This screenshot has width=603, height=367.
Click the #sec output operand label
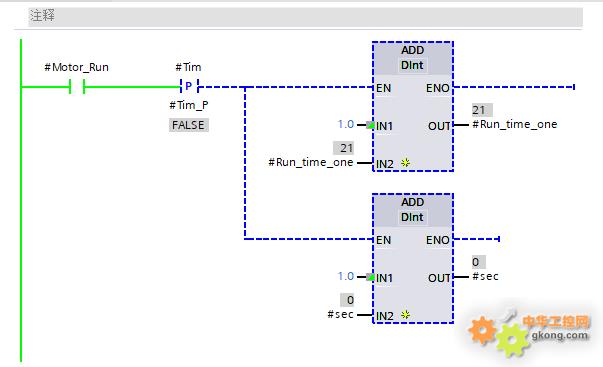485,276
